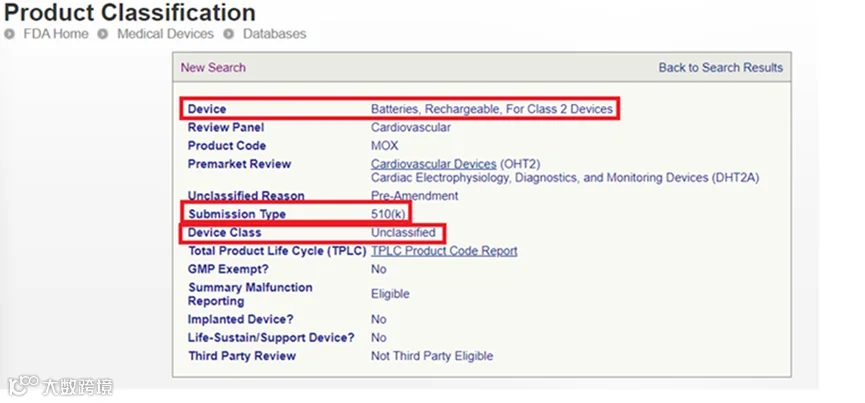Click the New Search link

point(213,68)
